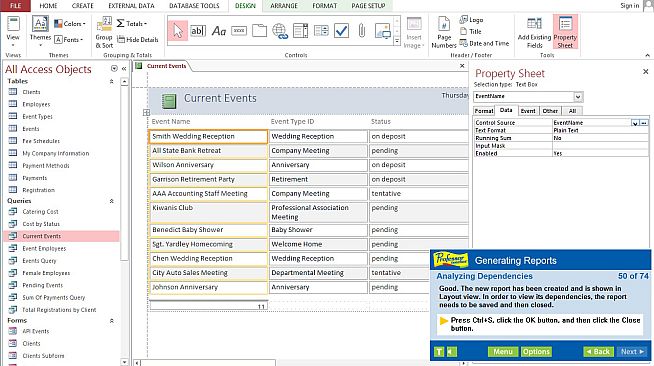Click the Menu button in tutorial panel

coord(503,352)
